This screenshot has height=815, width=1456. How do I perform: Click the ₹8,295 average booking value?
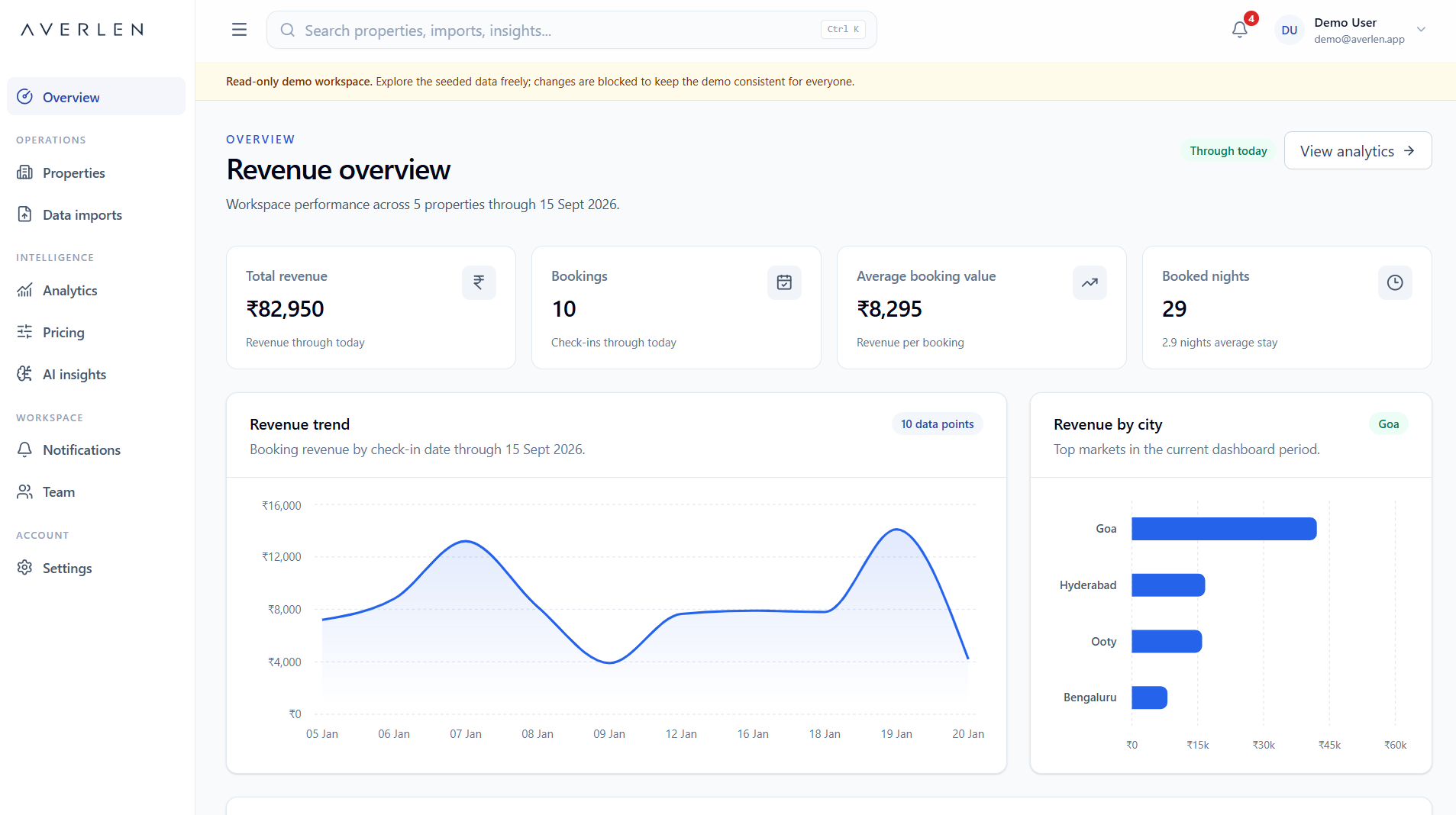[889, 309]
